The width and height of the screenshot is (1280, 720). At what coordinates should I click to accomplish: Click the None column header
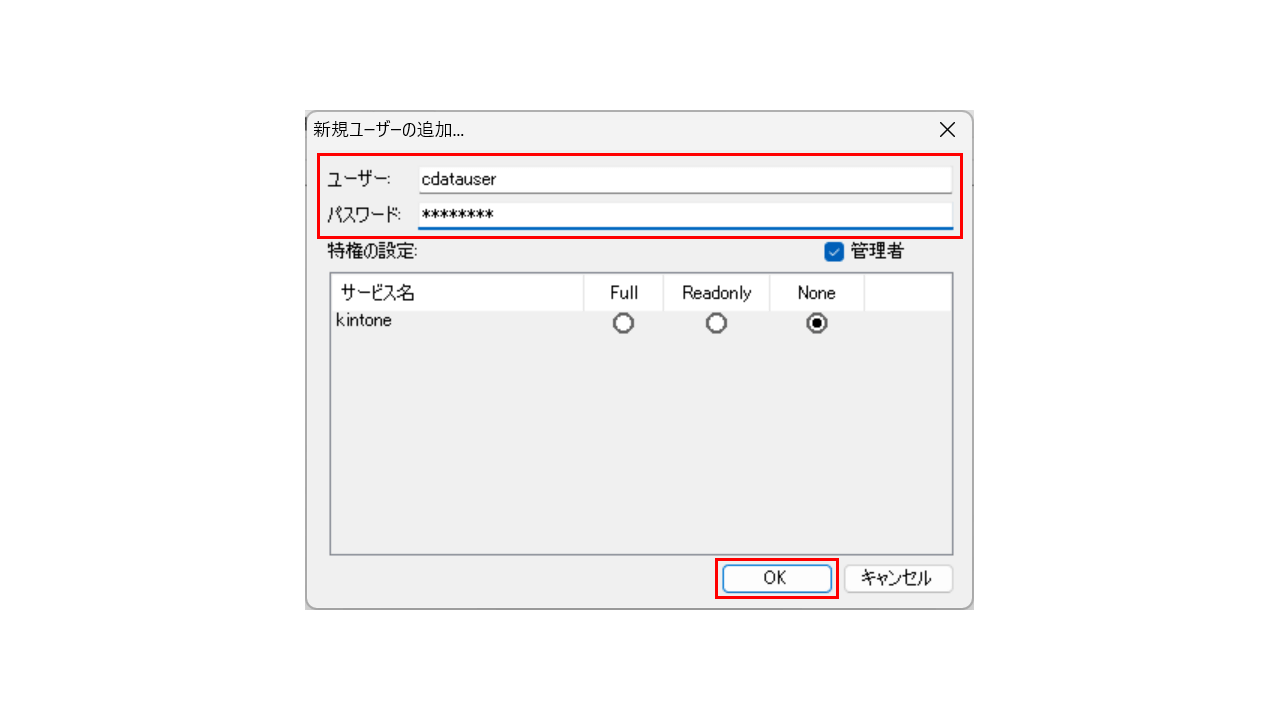tap(817, 293)
